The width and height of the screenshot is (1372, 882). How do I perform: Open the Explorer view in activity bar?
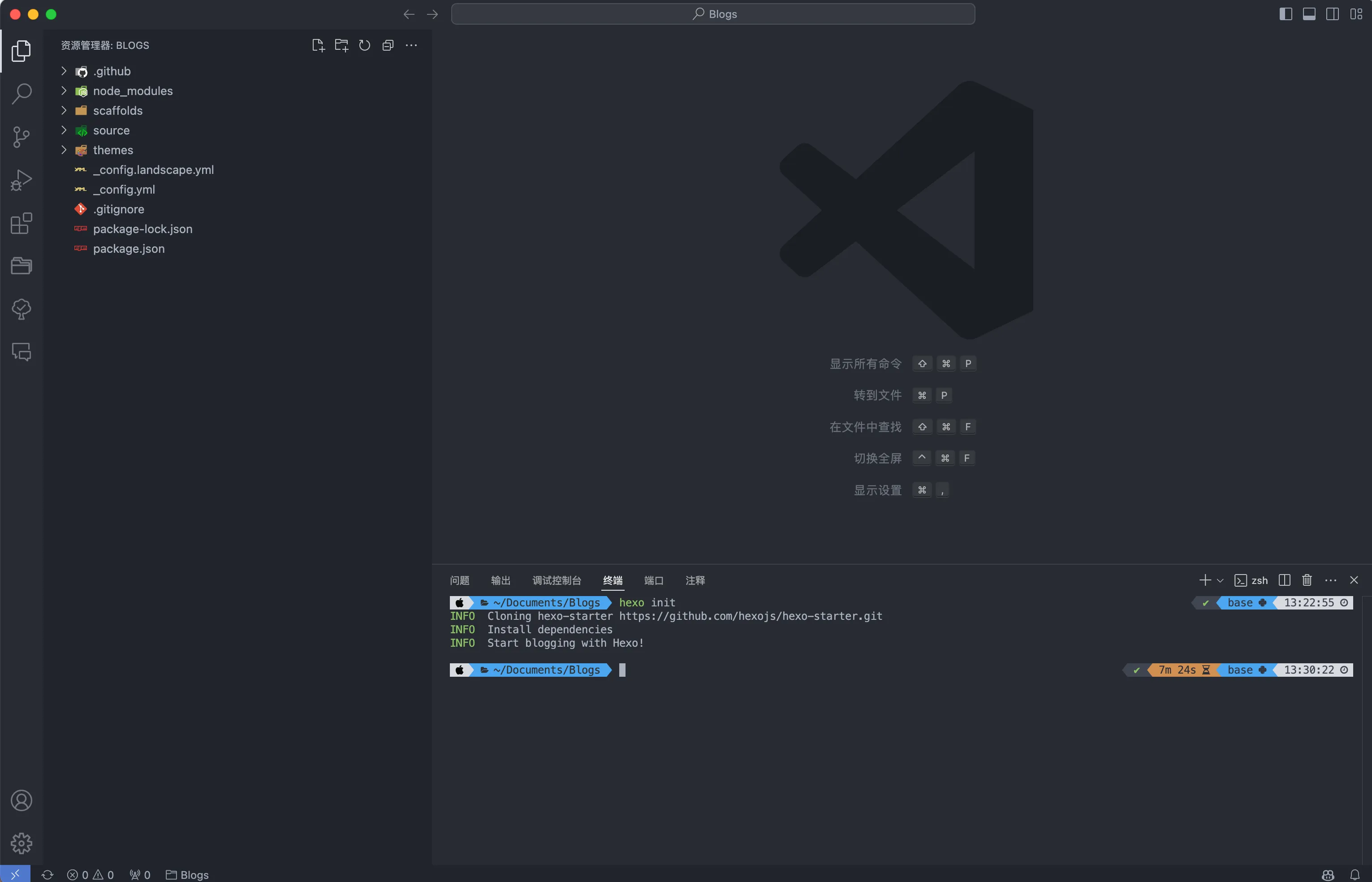tap(21, 51)
